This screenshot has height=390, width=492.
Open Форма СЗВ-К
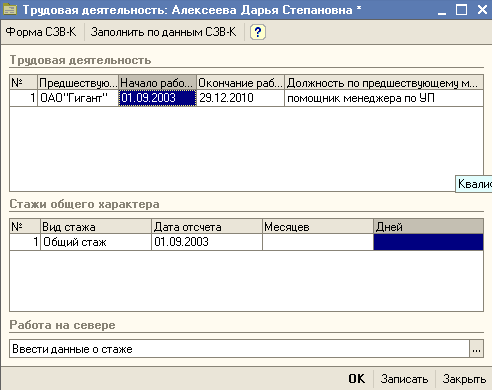pos(41,32)
